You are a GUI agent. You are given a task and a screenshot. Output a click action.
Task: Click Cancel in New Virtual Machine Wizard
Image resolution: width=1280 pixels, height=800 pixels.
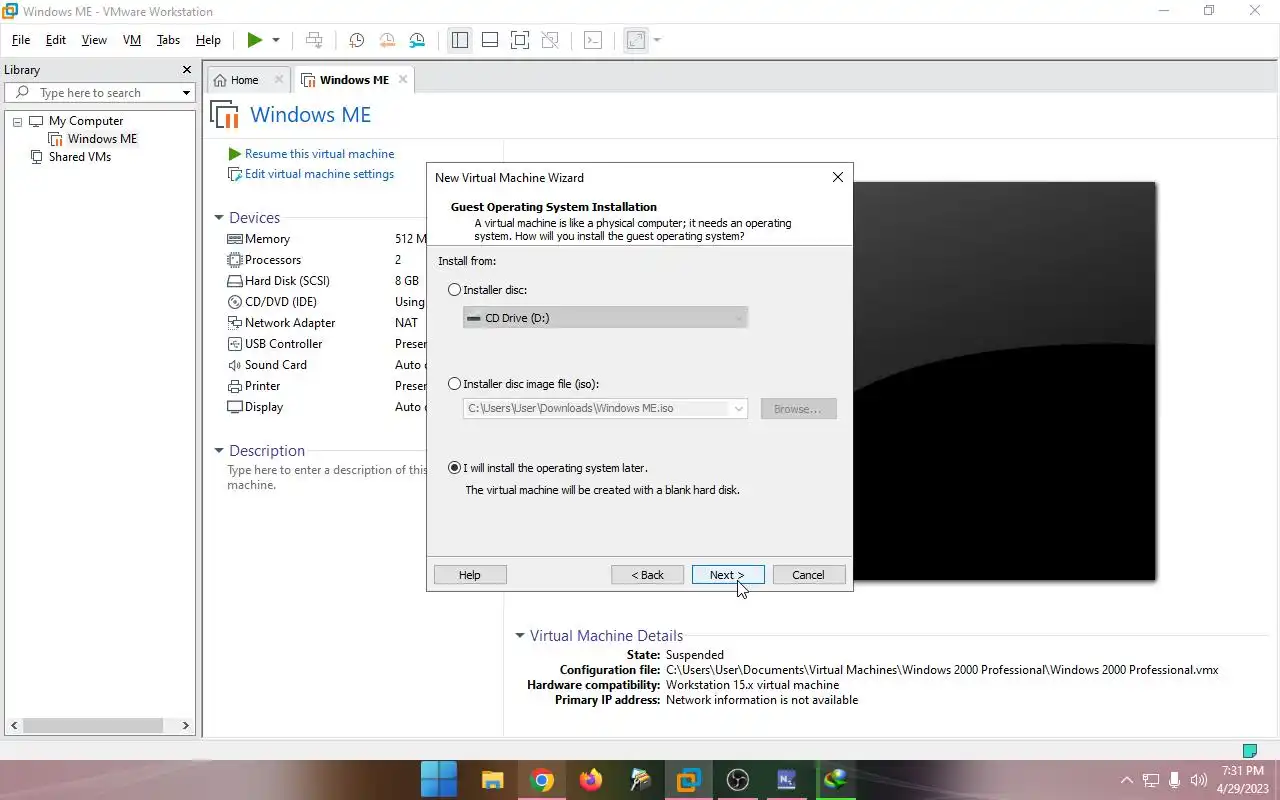(x=808, y=575)
